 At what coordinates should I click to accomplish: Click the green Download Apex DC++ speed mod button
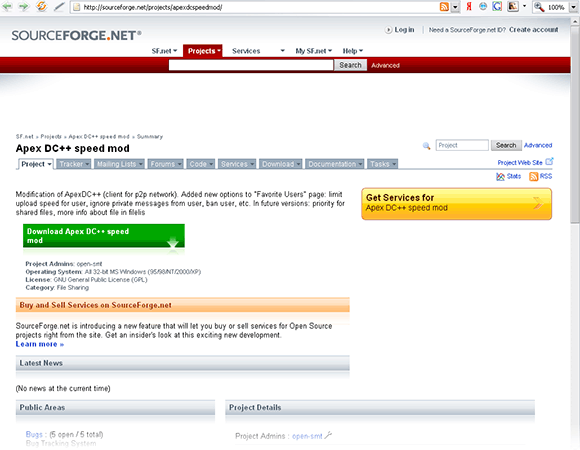point(104,236)
